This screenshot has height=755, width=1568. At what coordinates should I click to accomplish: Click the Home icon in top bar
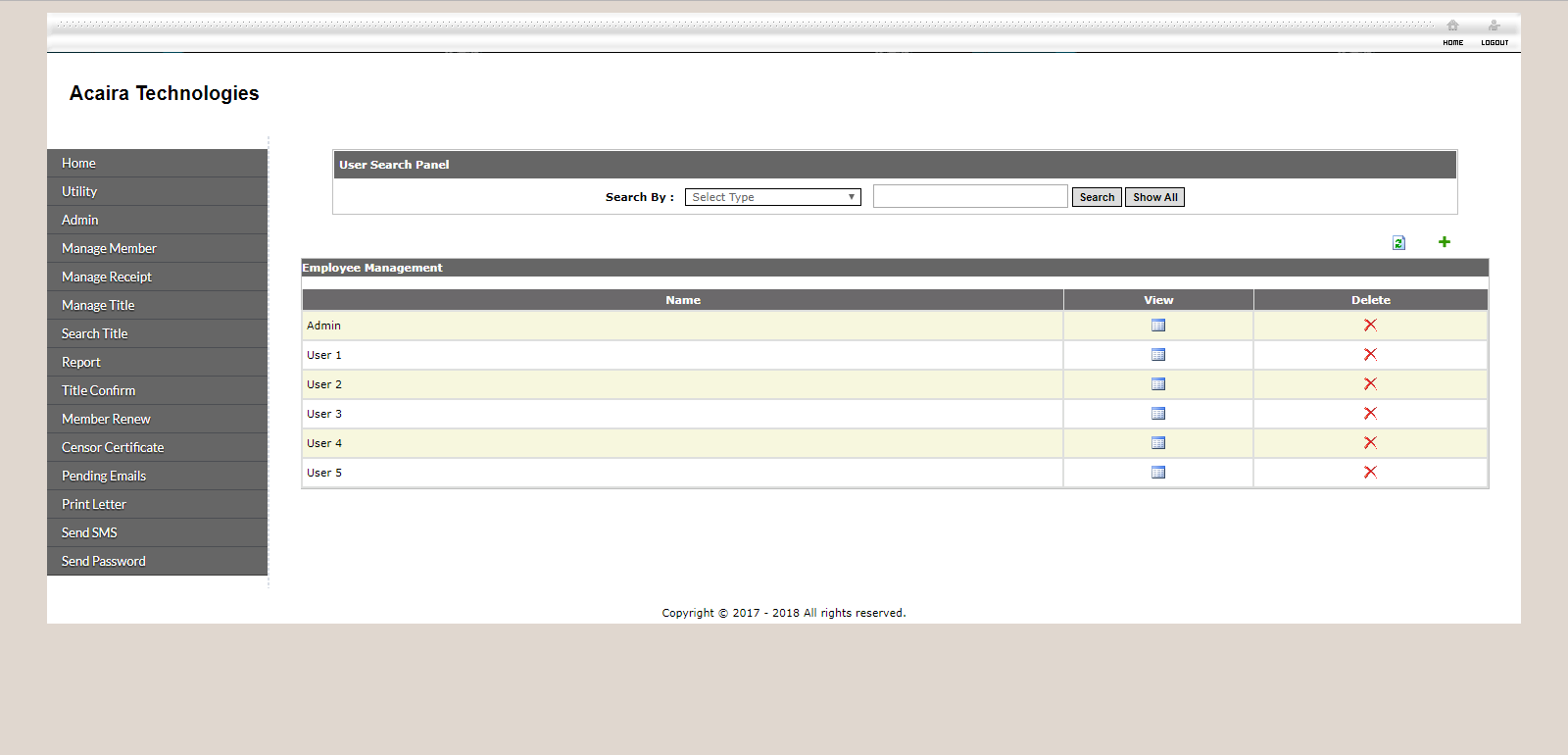(x=1452, y=26)
